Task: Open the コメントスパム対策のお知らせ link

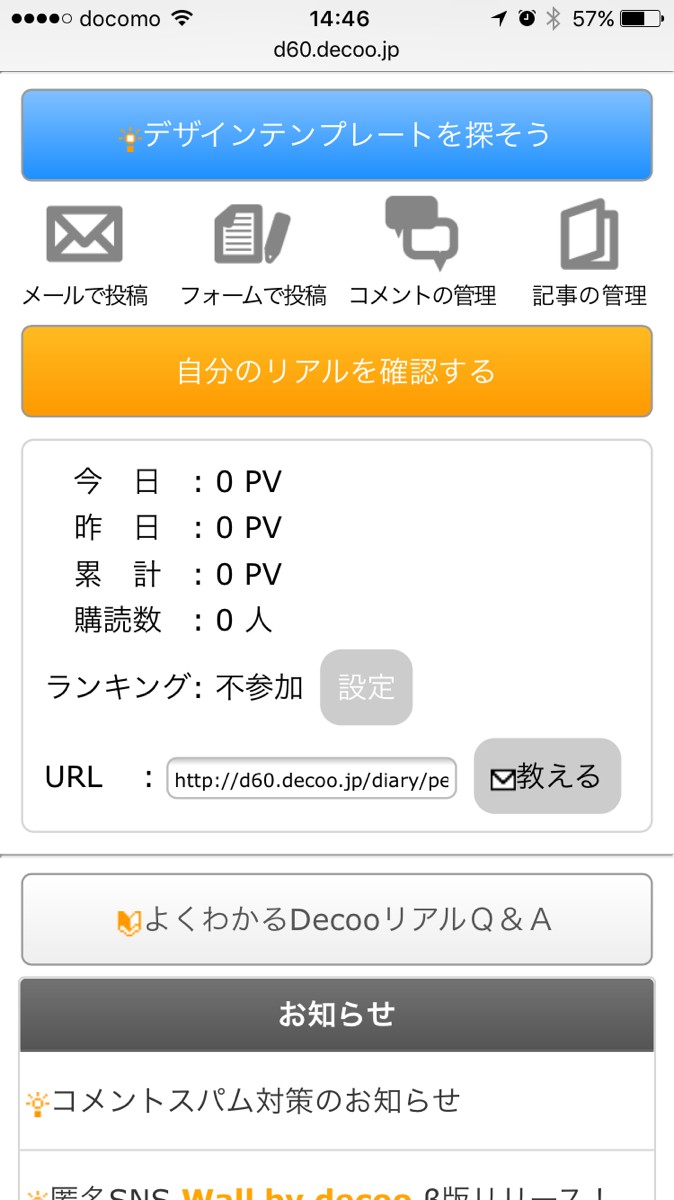Action: pyautogui.click(x=256, y=1101)
